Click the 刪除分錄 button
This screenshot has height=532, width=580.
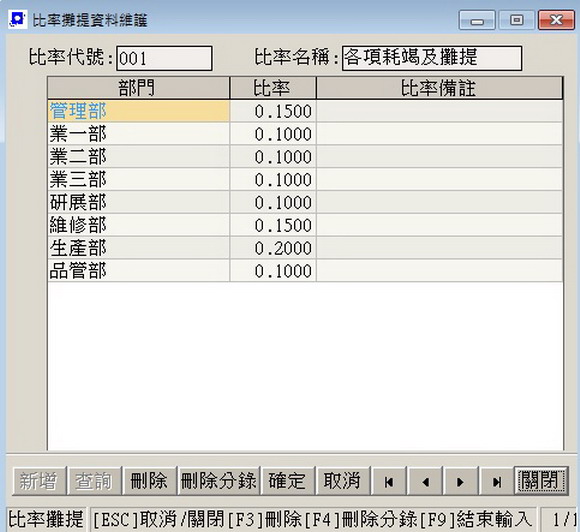point(219,481)
